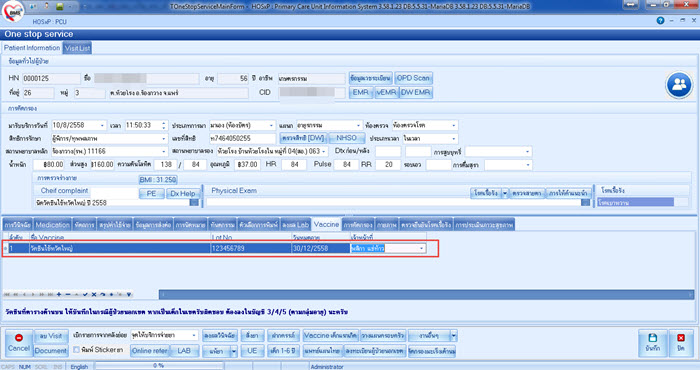Click the BMS heart logo icon

[x=12, y=12]
